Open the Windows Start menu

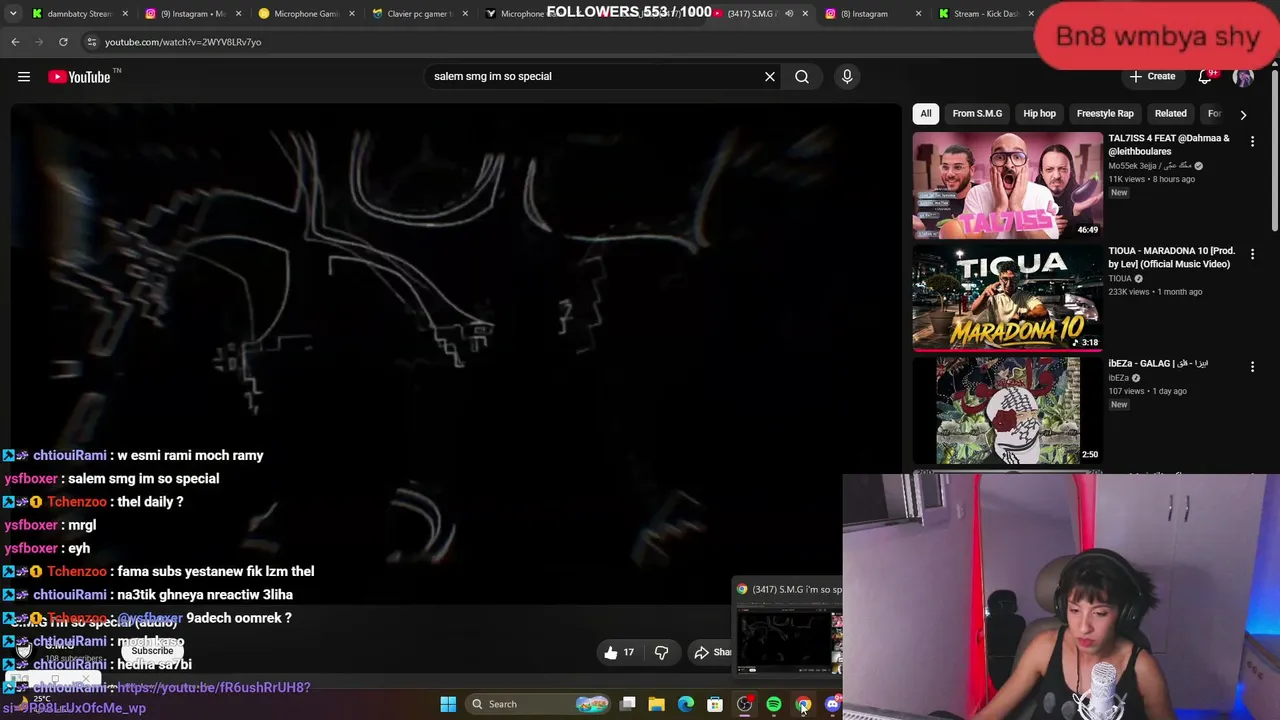point(448,704)
